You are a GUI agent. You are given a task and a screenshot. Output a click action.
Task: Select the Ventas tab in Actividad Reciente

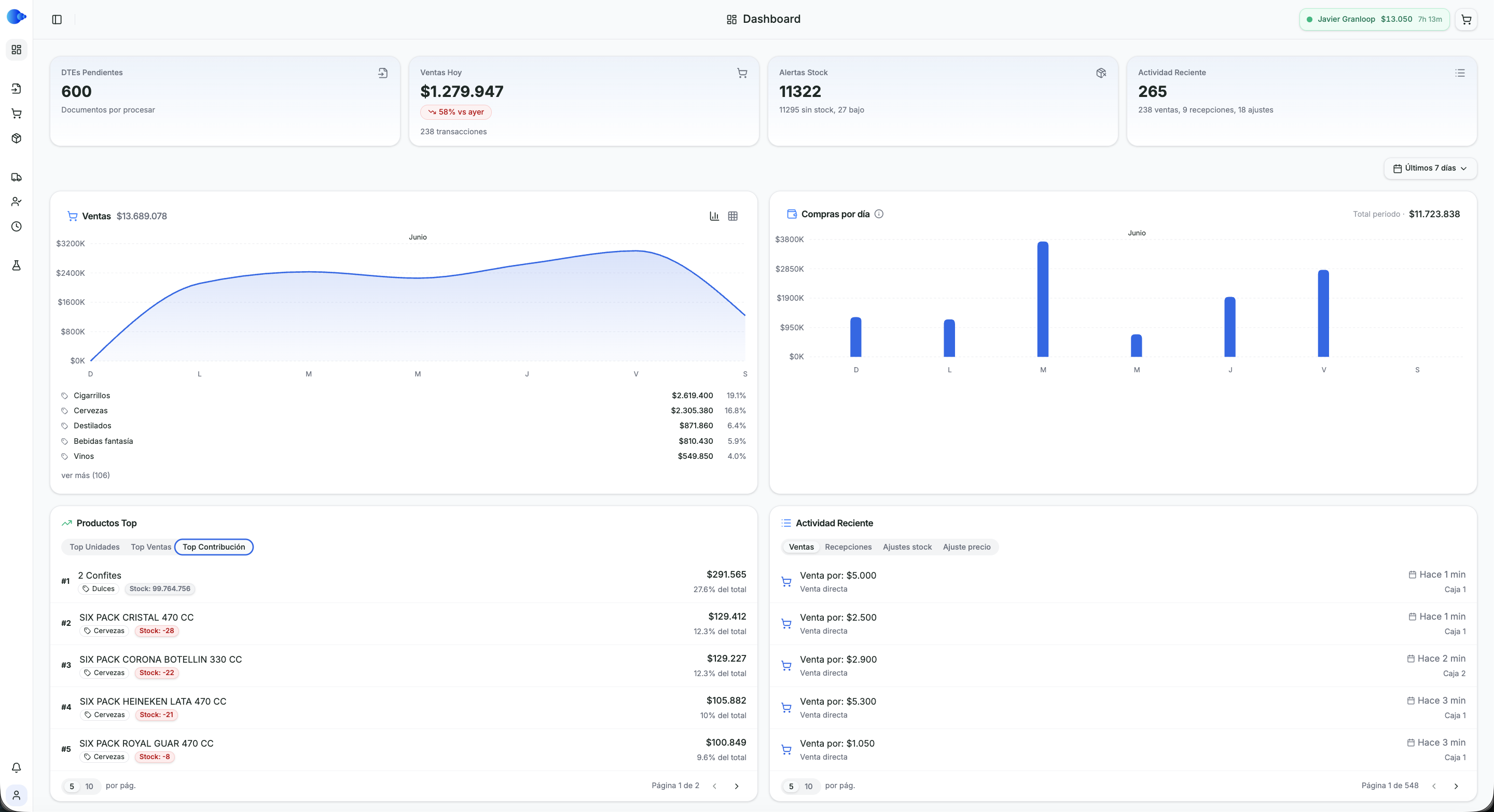tap(801, 547)
